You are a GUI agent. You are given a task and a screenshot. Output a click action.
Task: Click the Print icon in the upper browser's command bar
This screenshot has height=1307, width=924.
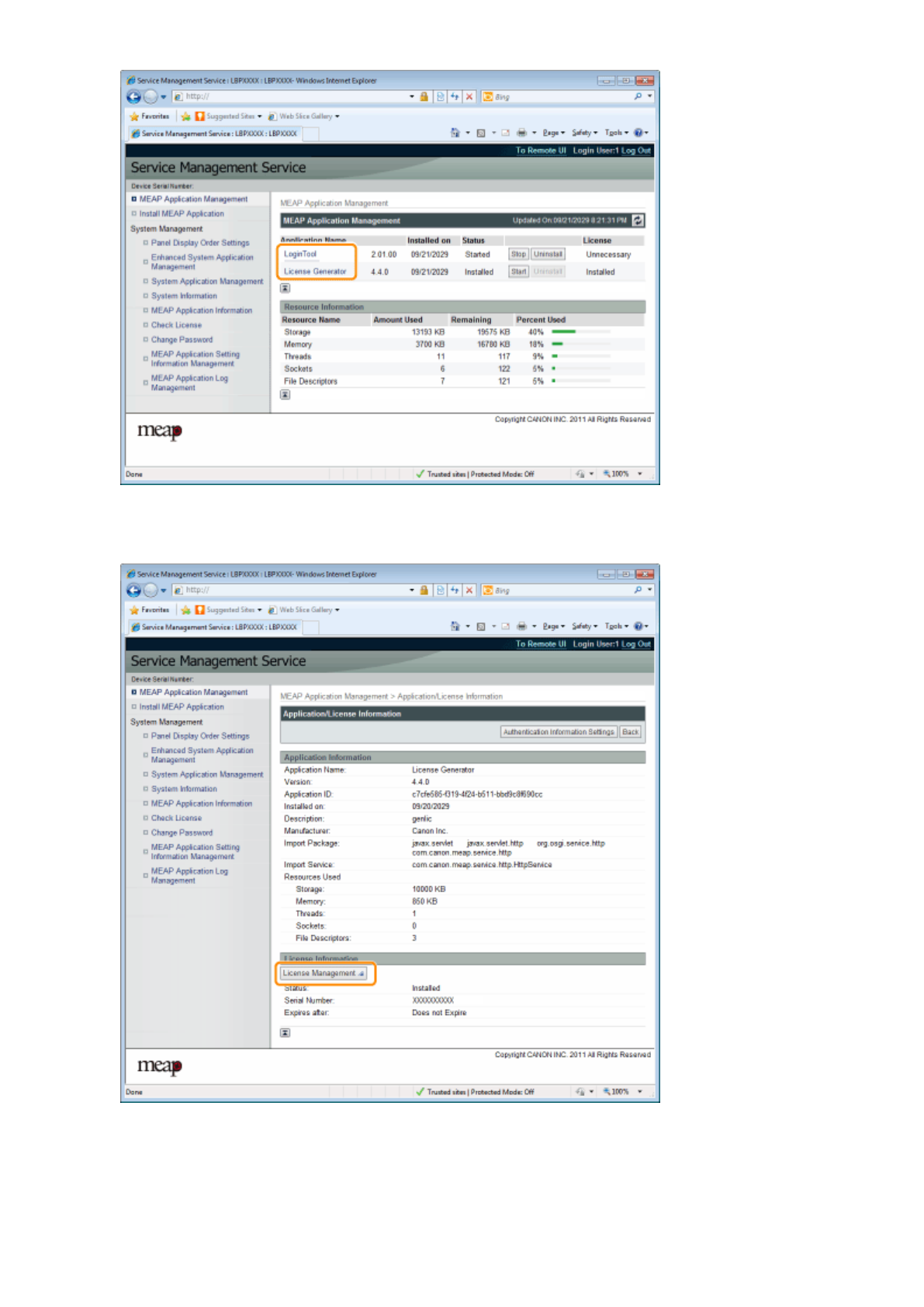(x=522, y=133)
